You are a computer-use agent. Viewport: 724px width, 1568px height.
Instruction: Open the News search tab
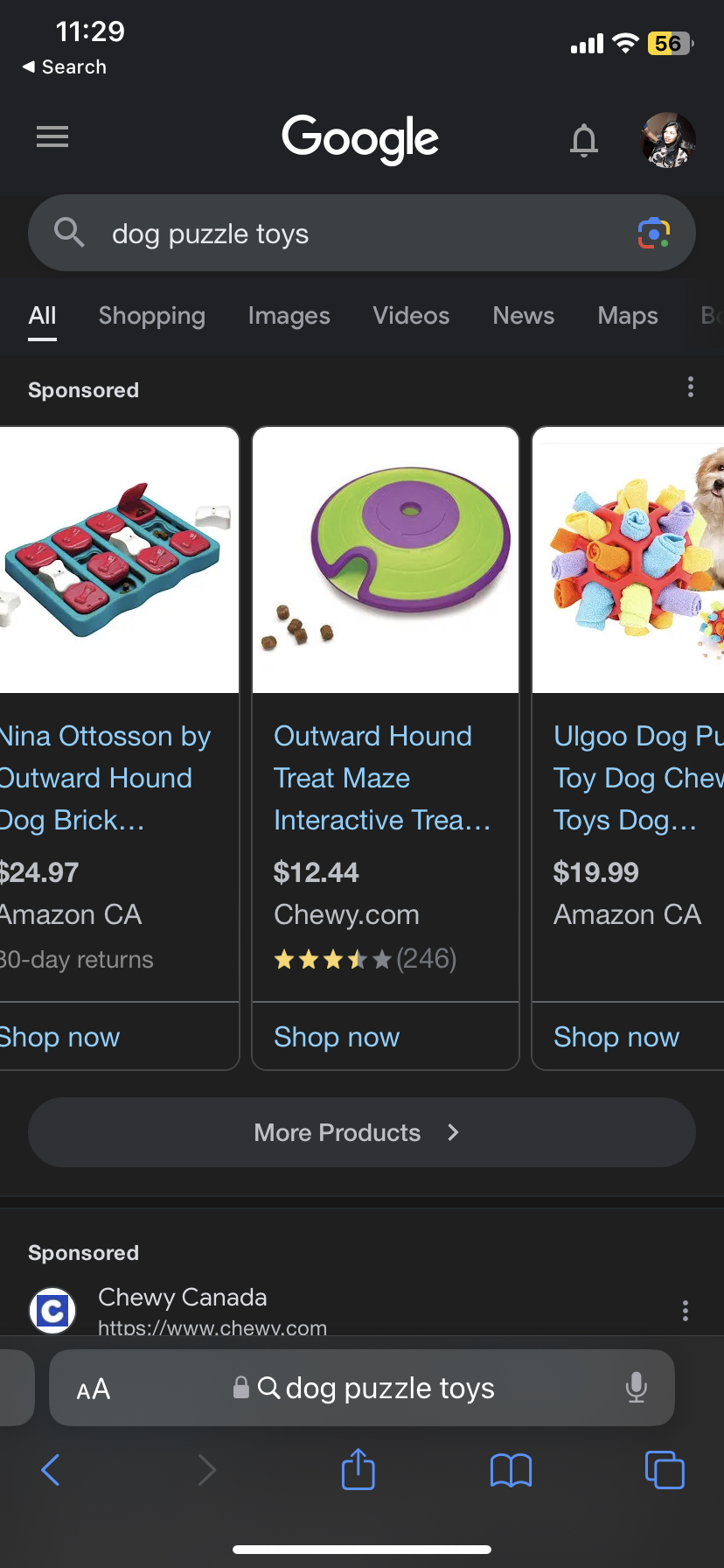pyautogui.click(x=523, y=316)
